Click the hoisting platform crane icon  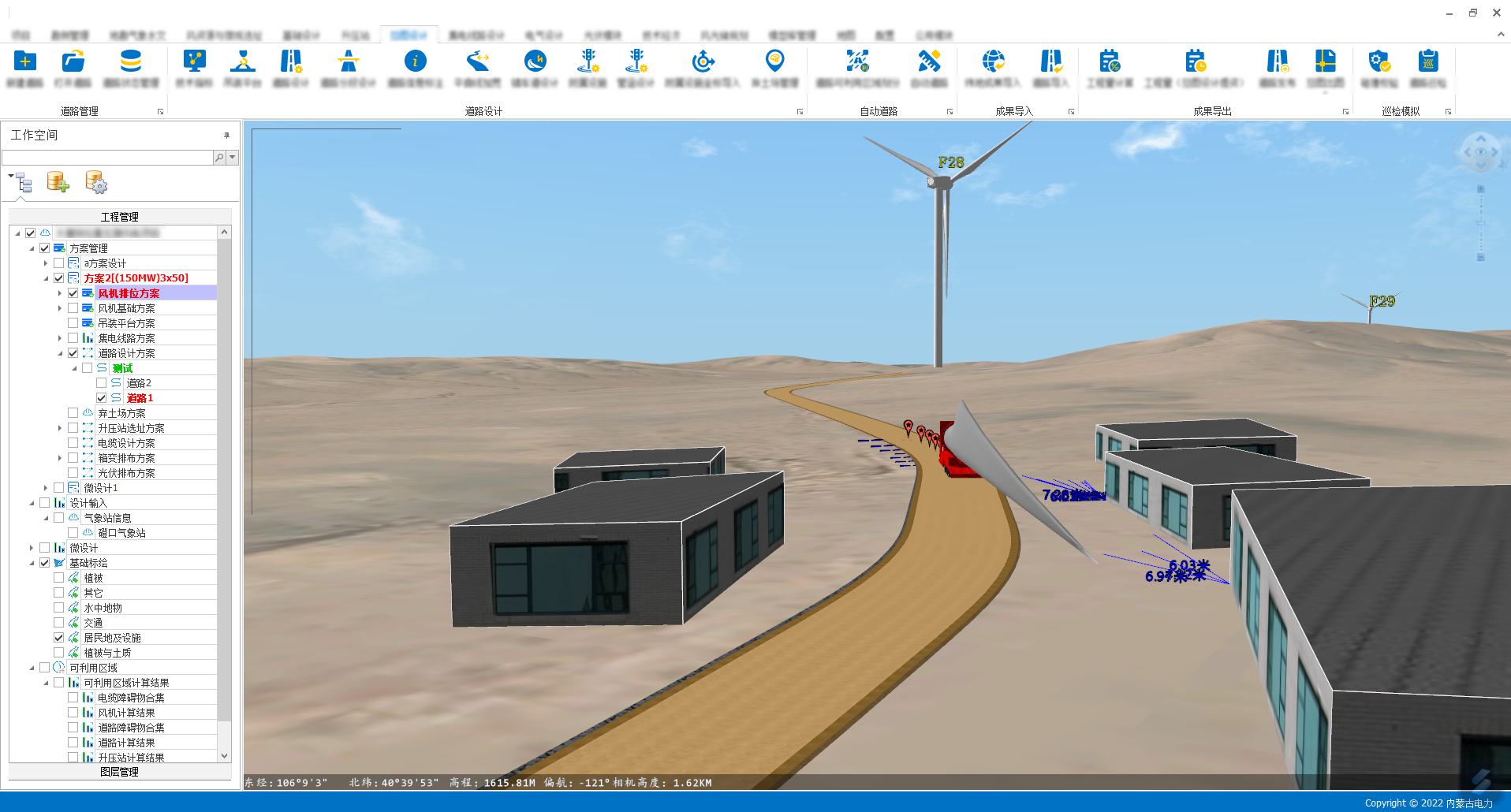point(242,62)
